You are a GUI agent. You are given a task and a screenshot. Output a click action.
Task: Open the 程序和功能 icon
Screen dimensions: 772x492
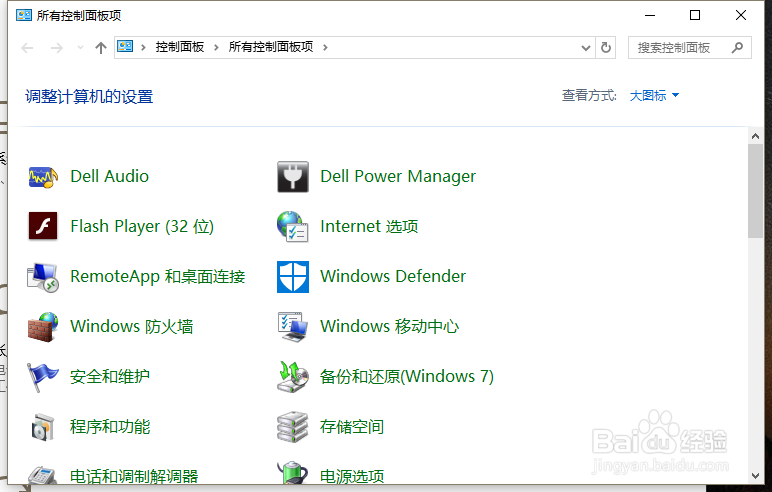coord(43,426)
